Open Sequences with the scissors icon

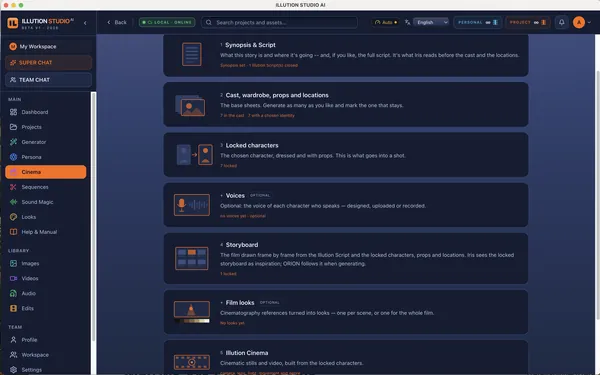46,187
